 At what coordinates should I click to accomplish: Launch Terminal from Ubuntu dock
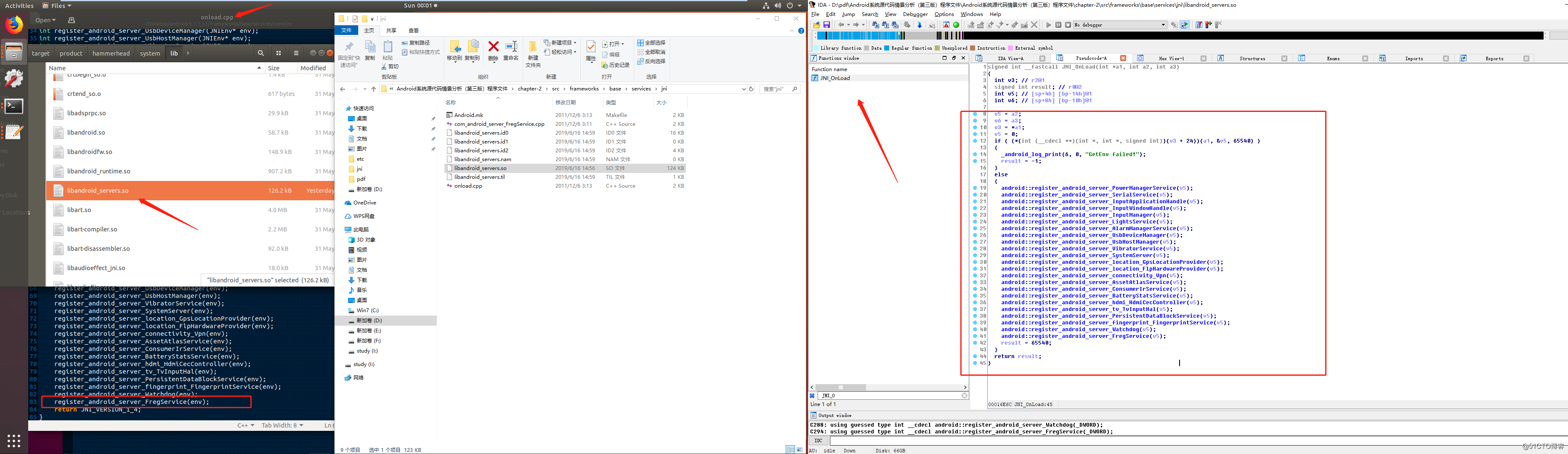pyautogui.click(x=14, y=106)
